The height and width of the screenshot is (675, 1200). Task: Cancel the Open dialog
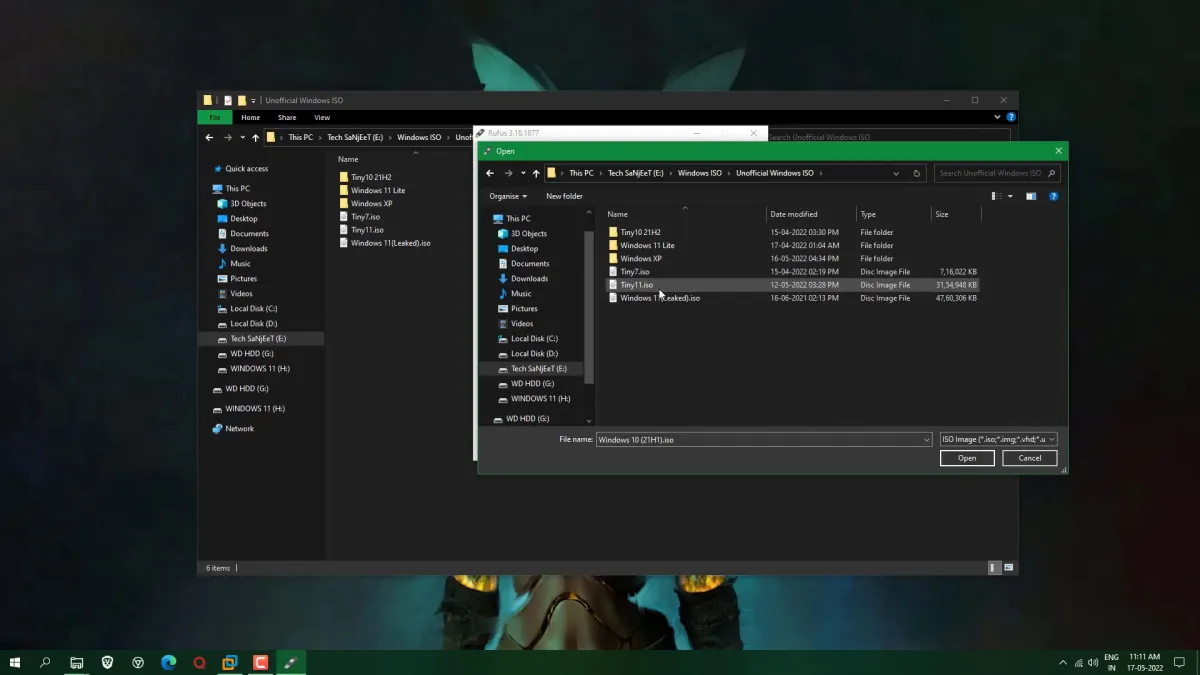point(1030,458)
